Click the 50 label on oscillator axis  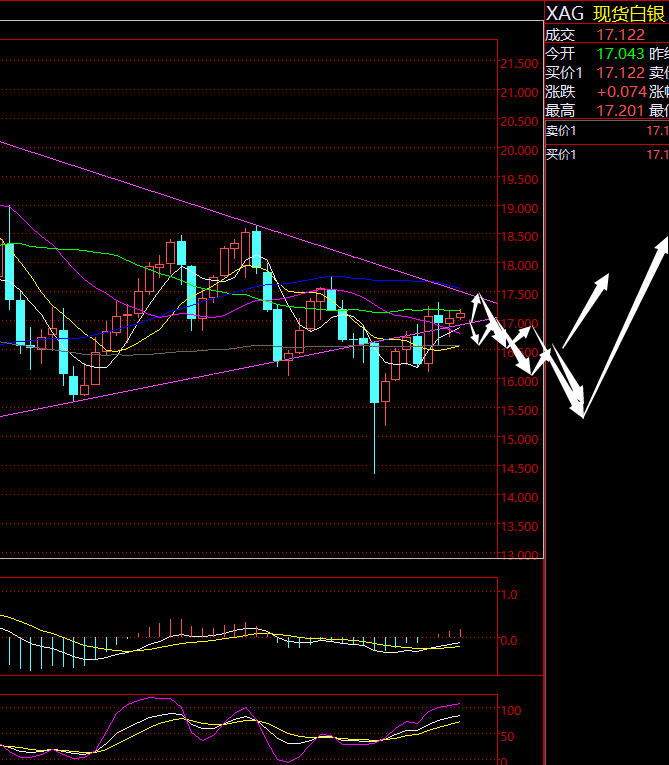(x=507, y=737)
